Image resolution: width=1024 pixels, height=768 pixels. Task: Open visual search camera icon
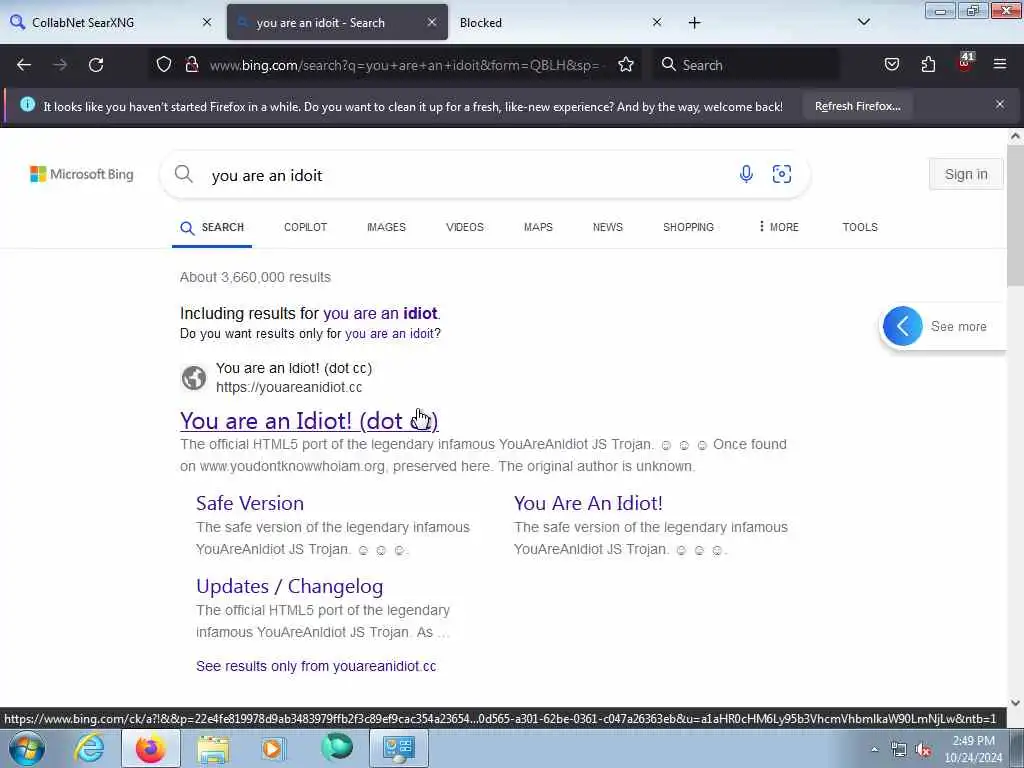click(782, 174)
